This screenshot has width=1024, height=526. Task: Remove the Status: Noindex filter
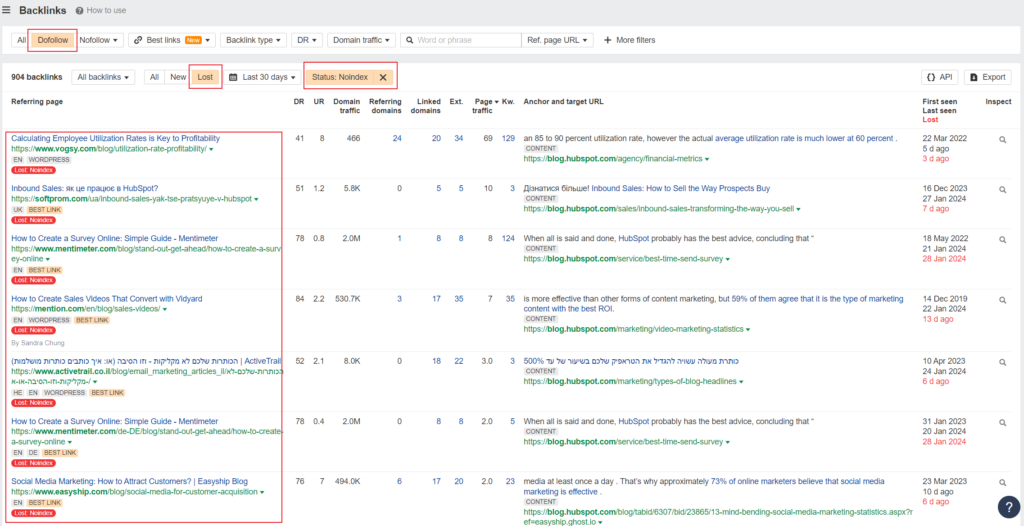click(383, 77)
